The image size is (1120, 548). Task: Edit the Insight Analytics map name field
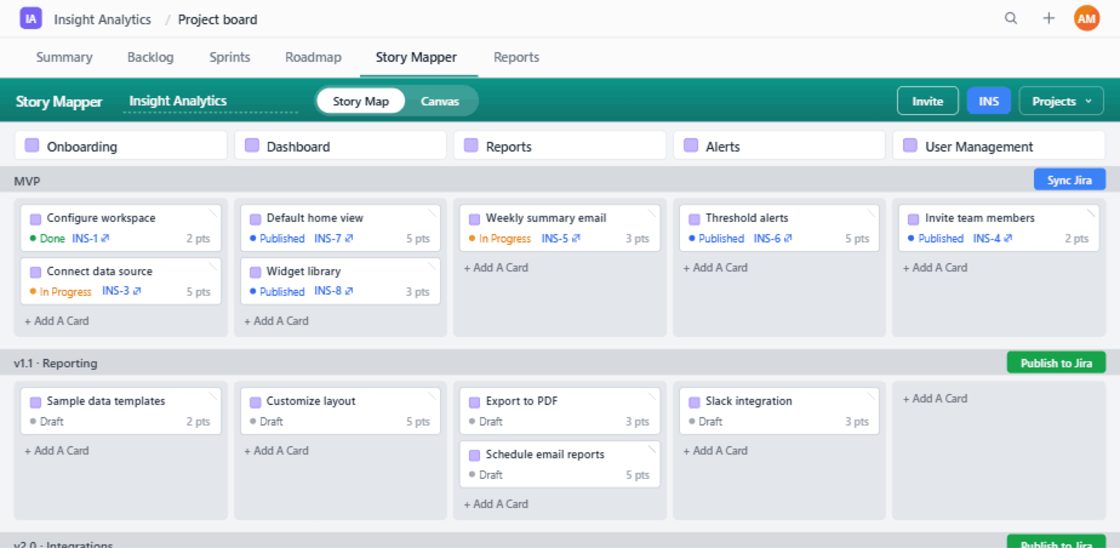pos(211,101)
